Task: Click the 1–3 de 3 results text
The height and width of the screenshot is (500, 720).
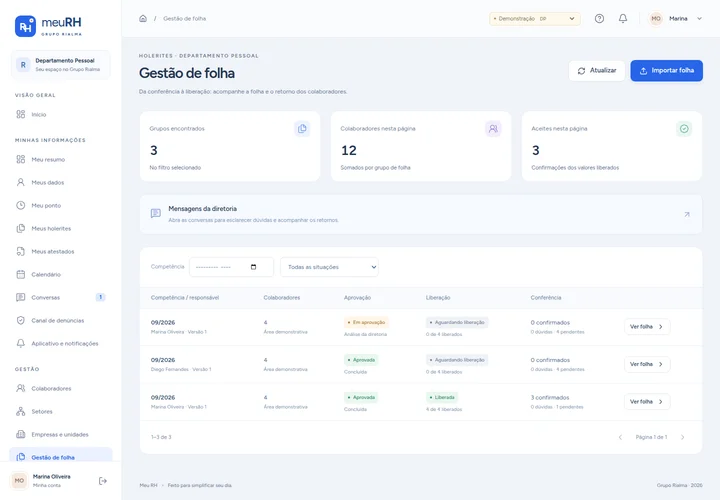Action: pyautogui.click(x=161, y=437)
